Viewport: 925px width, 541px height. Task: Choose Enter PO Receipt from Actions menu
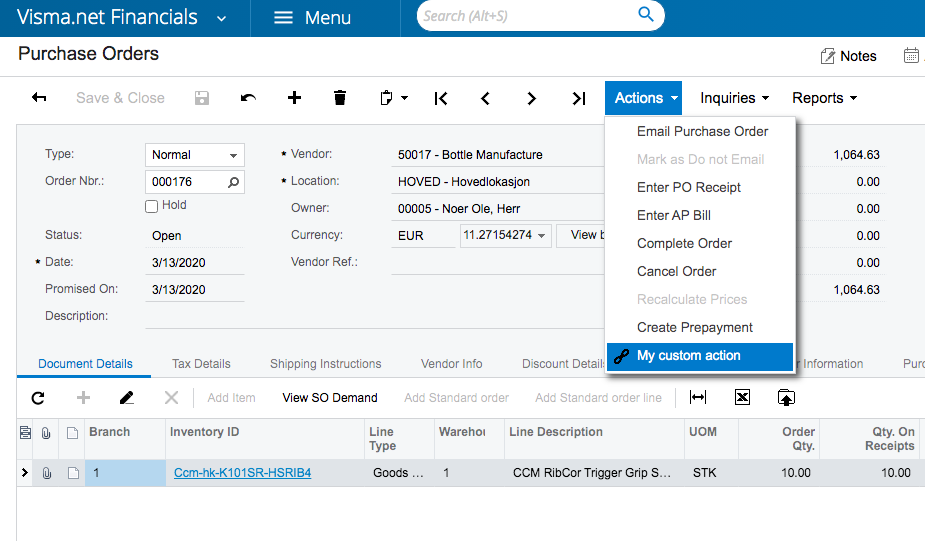pyautogui.click(x=688, y=187)
